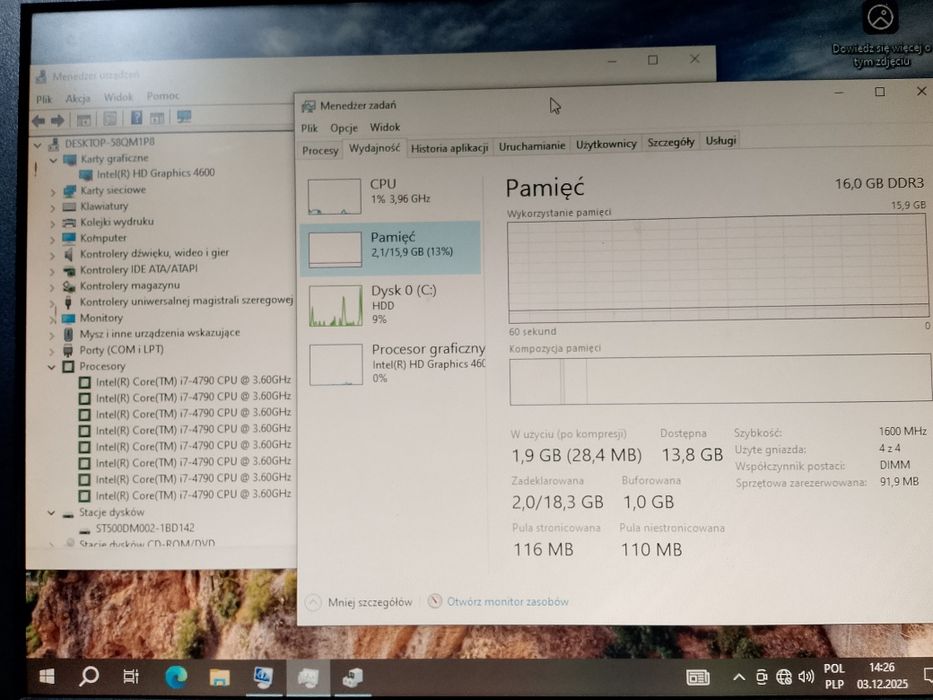The height and width of the screenshot is (700, 933).
Task: Open Pomoc menu in Device Manager
Action: point(162,96)
